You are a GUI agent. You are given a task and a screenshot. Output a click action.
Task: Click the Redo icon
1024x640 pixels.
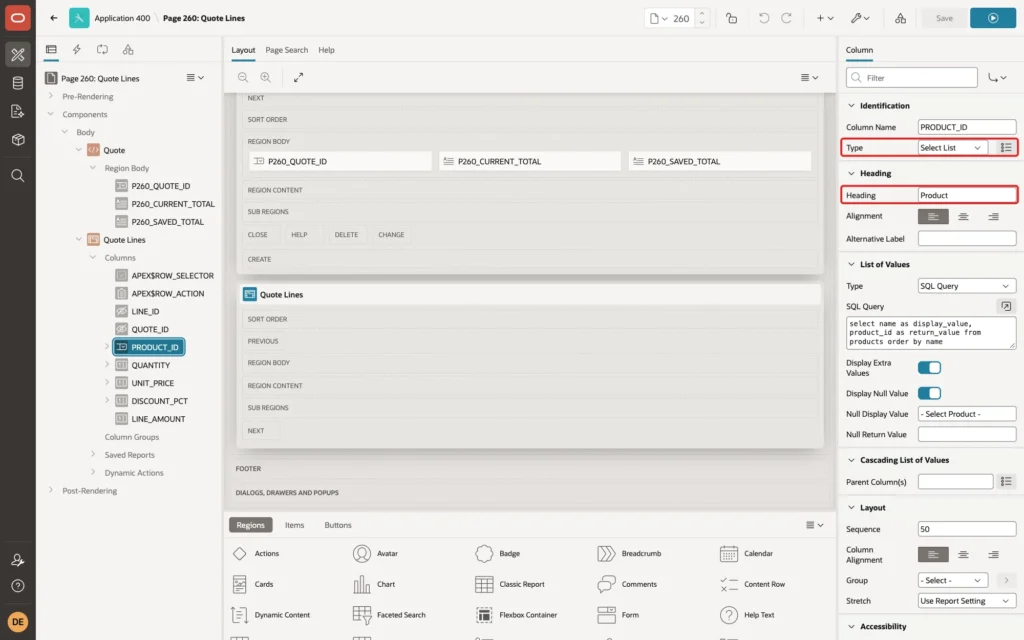tap(786, 18)
